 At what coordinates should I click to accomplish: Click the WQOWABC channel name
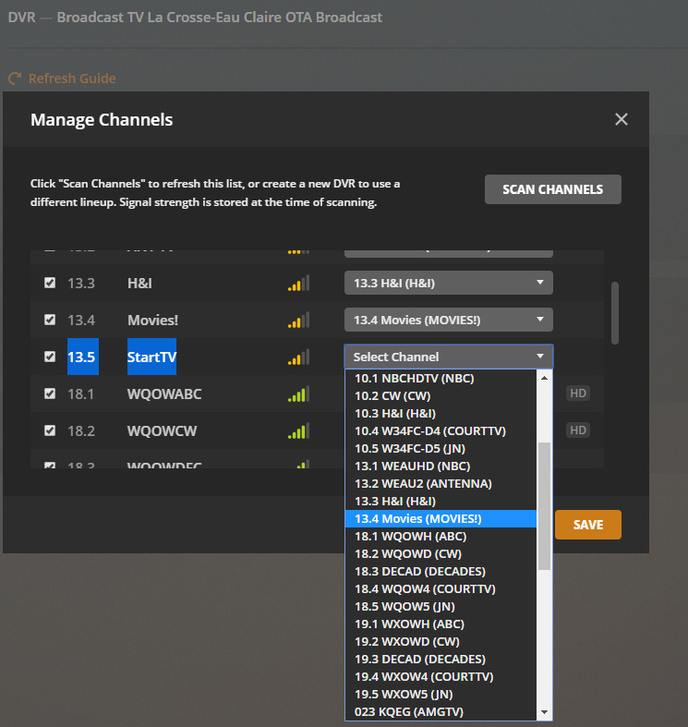(x=164, y=394)
